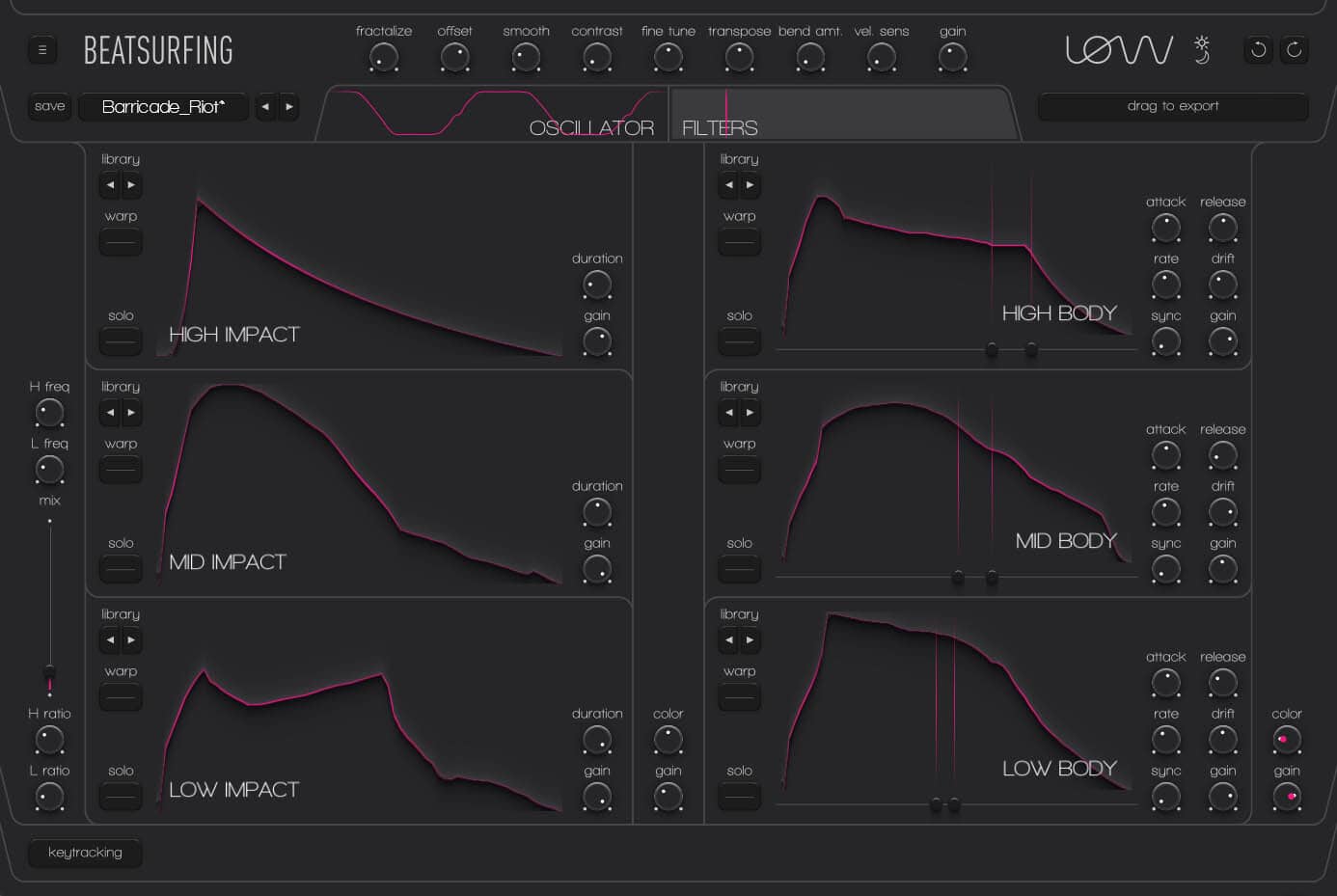Viewport: 1337px width, 896px height.
Task: Click the Low Body sync knob
Action: [1166, 797]
